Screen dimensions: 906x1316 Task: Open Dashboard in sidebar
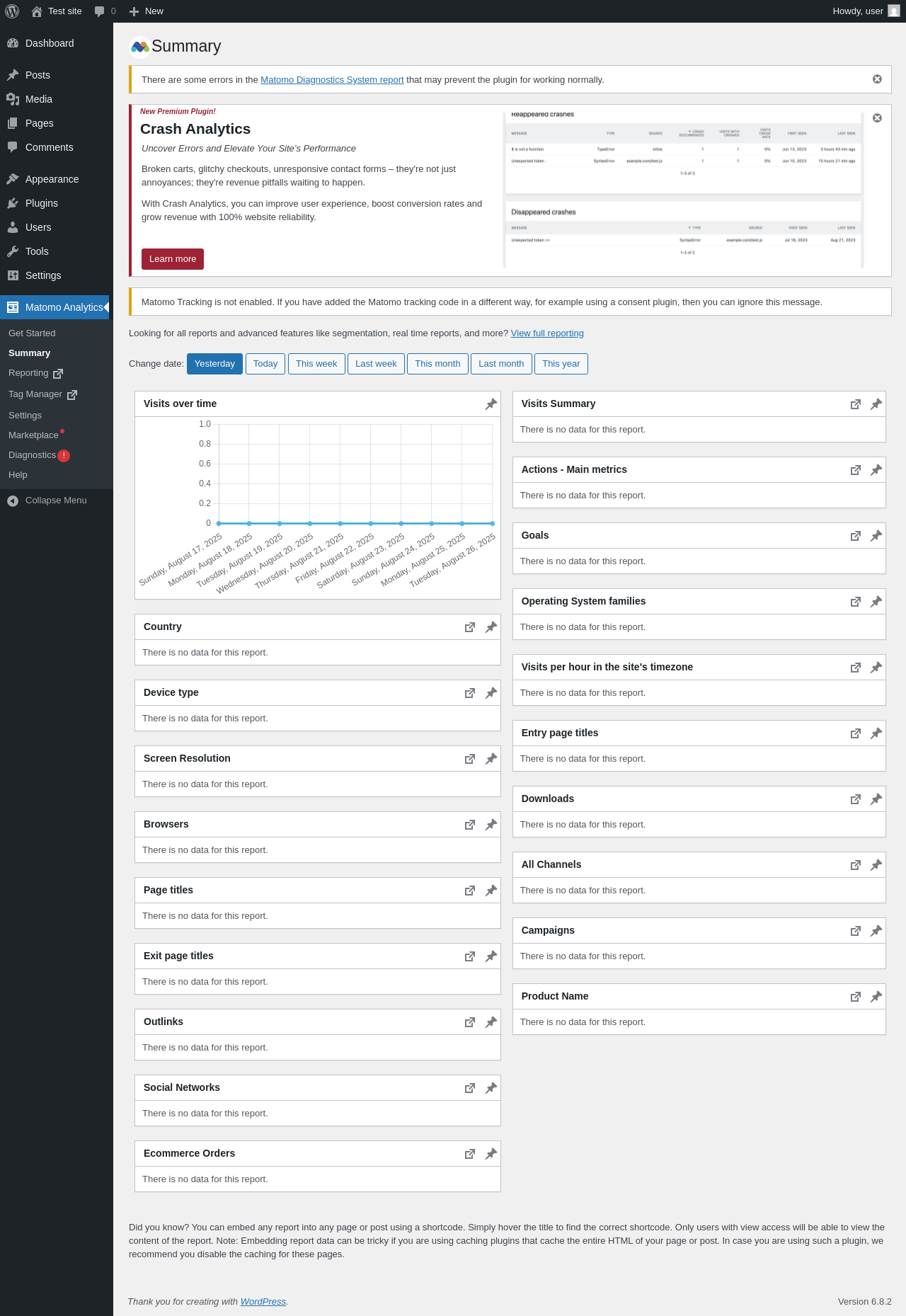click(57, 43)
